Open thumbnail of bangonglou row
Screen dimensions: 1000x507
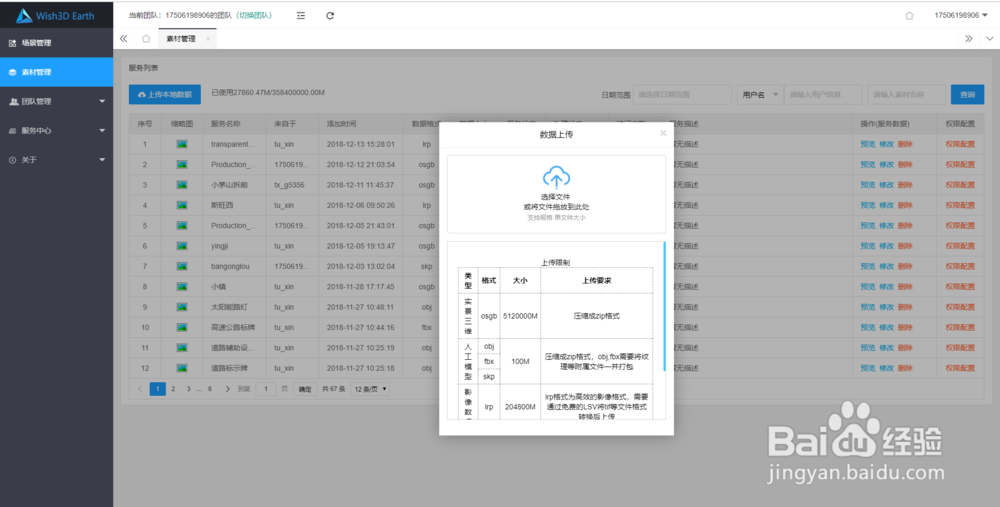click(182, 267)
